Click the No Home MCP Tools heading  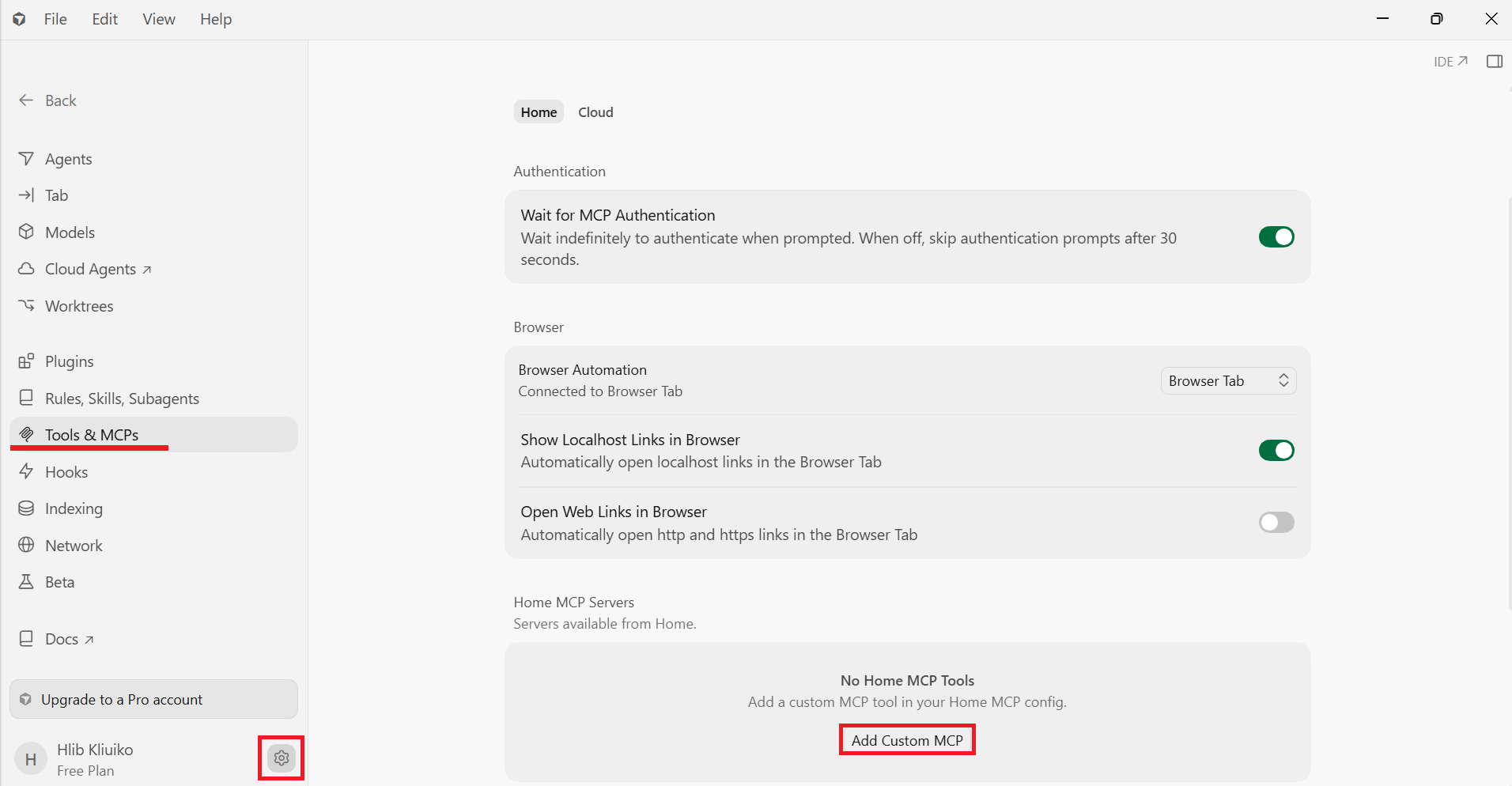tap(907, 680)
